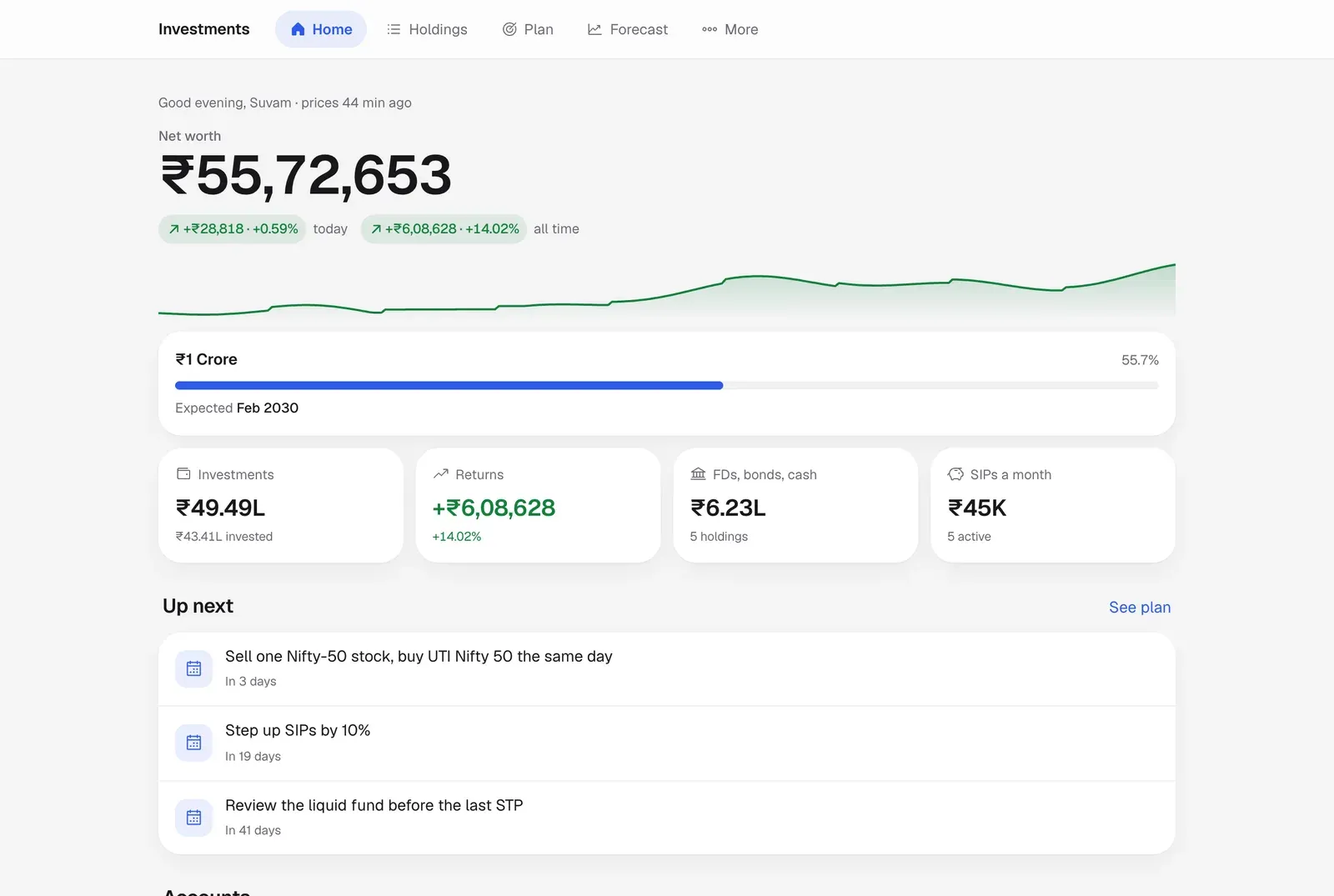Switch to the Holdings tab
Image resolution: width=1334 pixels, height=896 pixels.
pos(427,29)
